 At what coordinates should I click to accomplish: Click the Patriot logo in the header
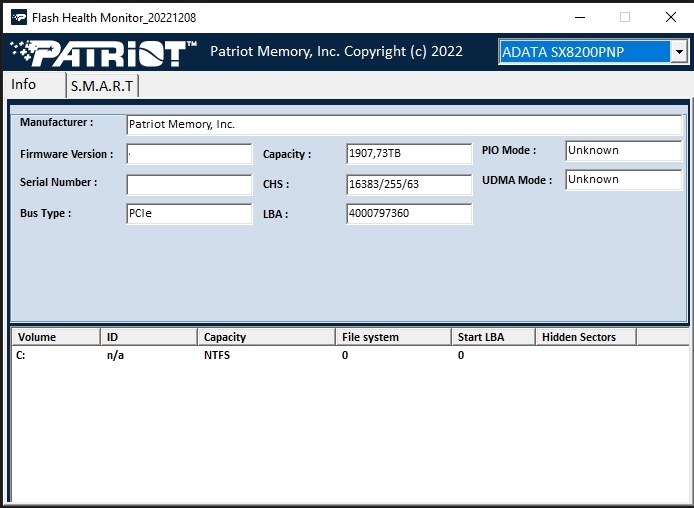(103, 53)
